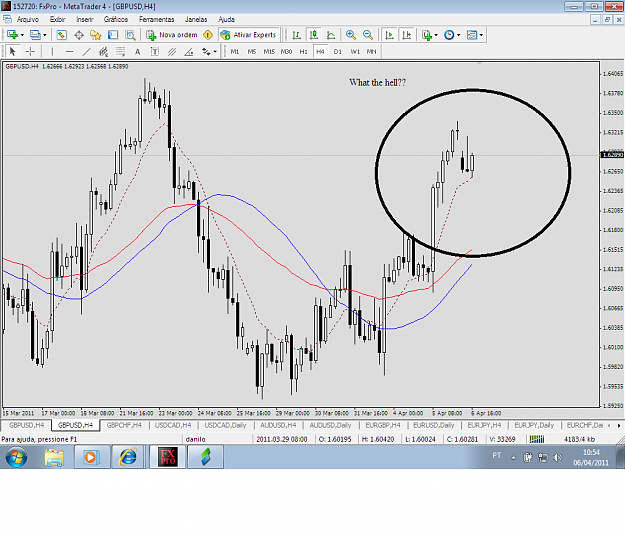Image resolution: width=625 pixels, height=535 pixels.
Task: Click the connection status bars indicator
Action: [537, 439]
